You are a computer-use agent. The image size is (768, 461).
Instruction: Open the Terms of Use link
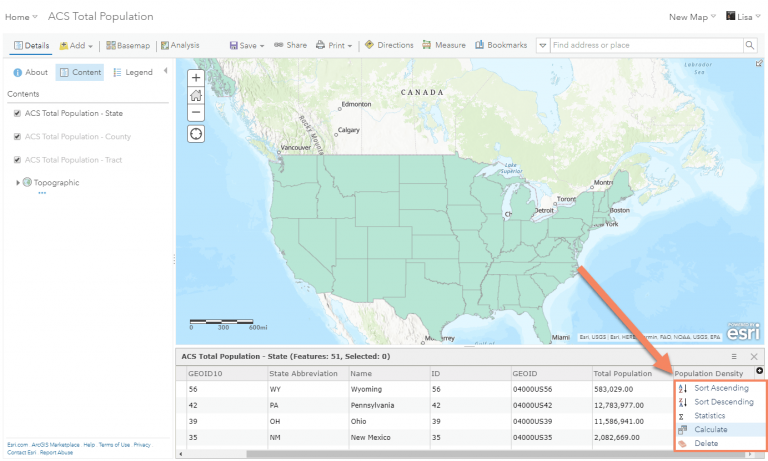coord(114,445)
